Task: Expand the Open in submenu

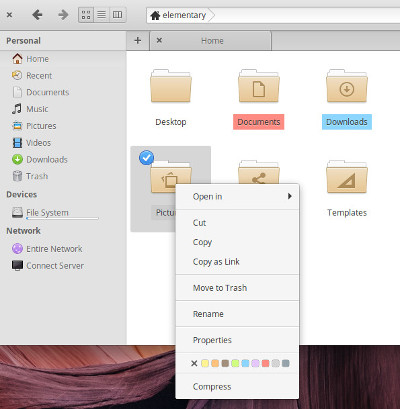Action: [x=237, y=197]
